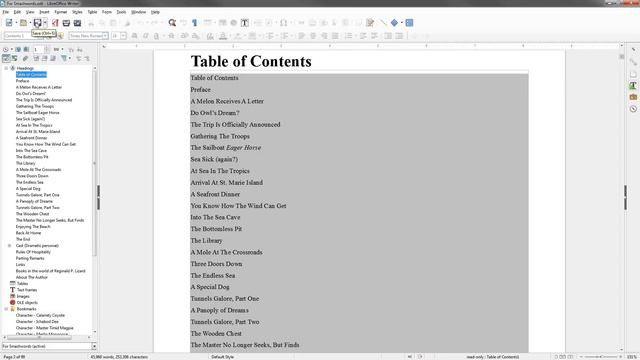Adjust the zoom slider in status bar
This screenshot has width=640, height=360.
pyautogui.click(x=601, y=357)
